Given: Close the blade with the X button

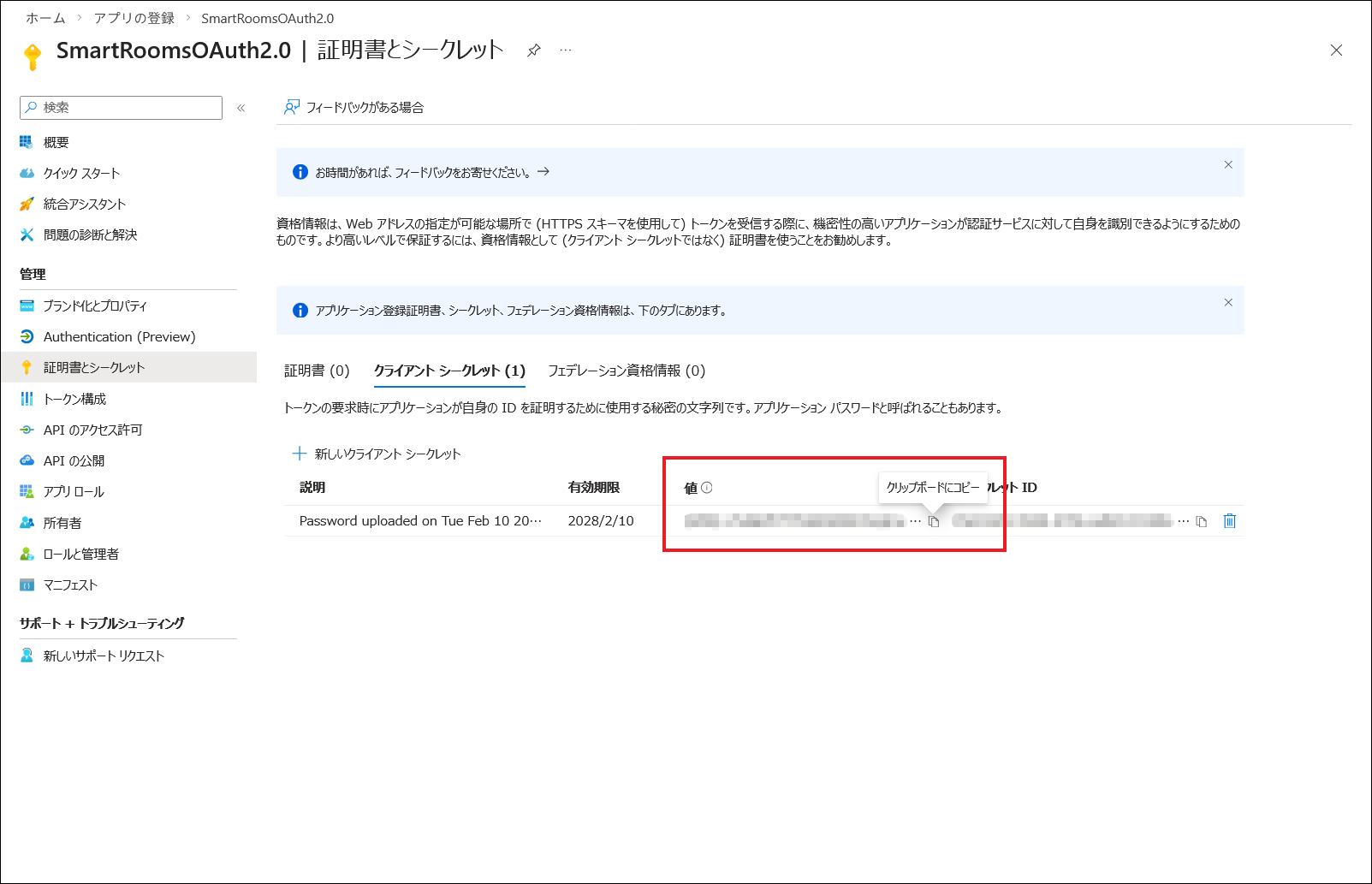Looking at the screenshot, I should pyautogui.click(x=1336, y=50).
